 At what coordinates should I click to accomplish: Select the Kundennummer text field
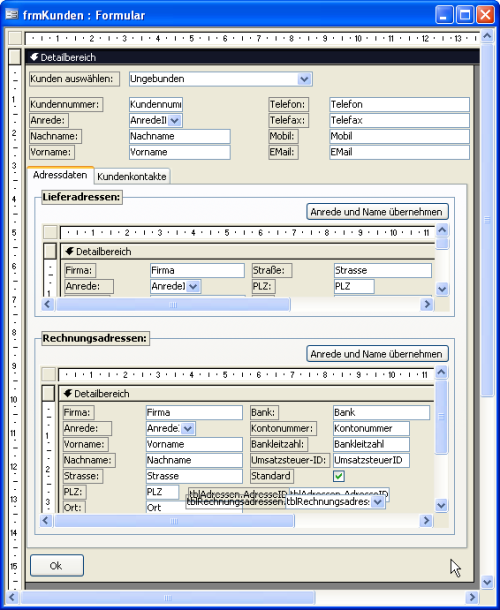156,104
